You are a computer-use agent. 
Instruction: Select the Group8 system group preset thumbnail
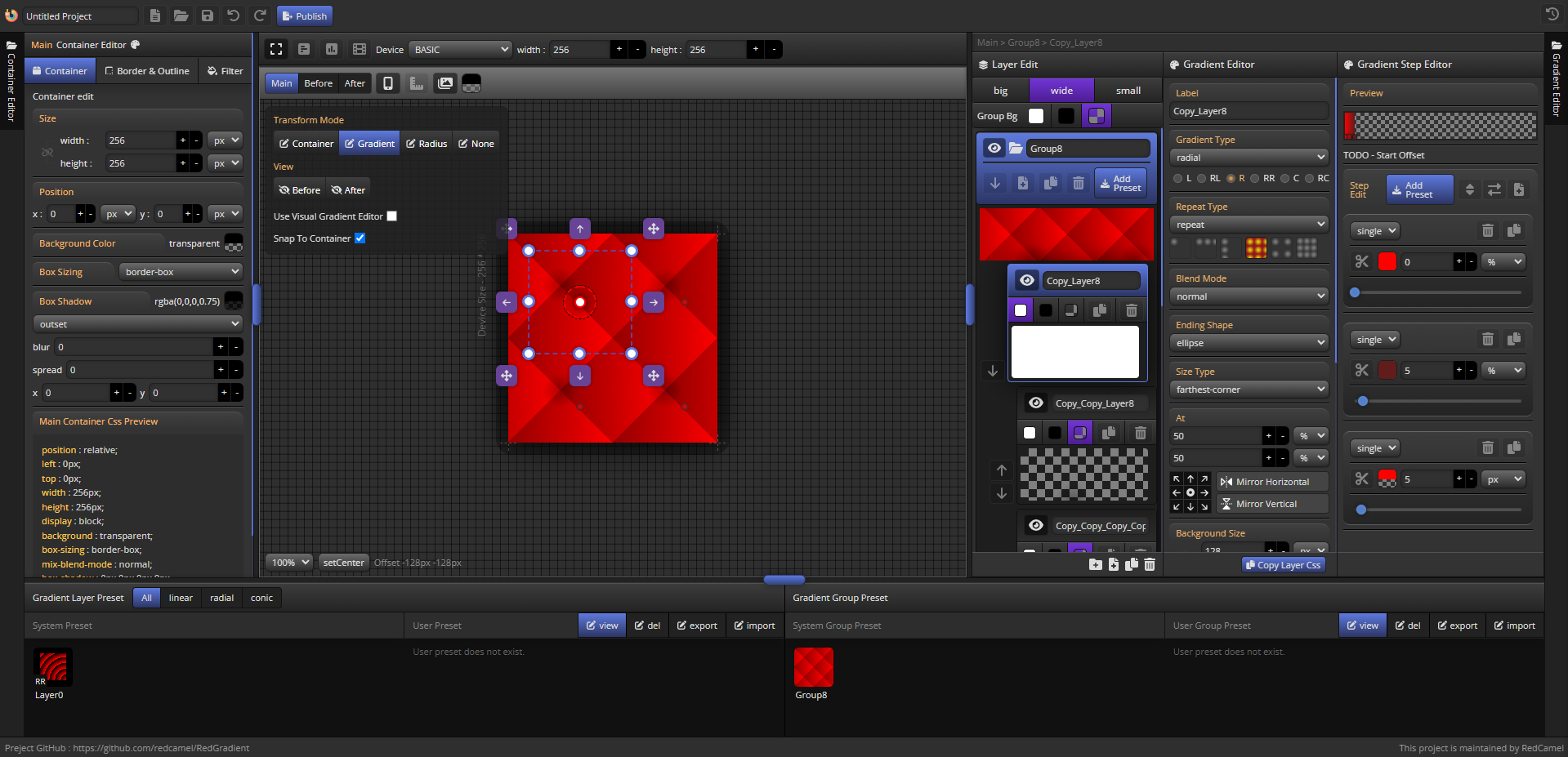tap(813, 667)
